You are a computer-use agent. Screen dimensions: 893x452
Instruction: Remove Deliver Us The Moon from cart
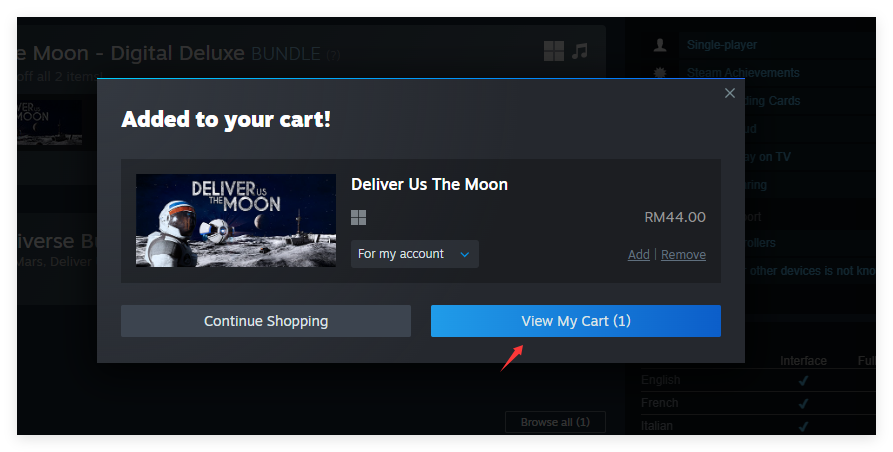click(x=683, y=254)
